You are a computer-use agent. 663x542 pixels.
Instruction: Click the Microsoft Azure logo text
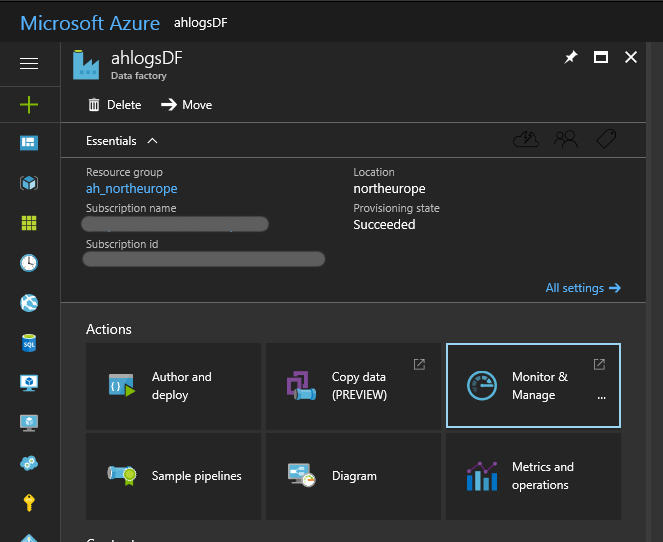(x=90, y=23)
